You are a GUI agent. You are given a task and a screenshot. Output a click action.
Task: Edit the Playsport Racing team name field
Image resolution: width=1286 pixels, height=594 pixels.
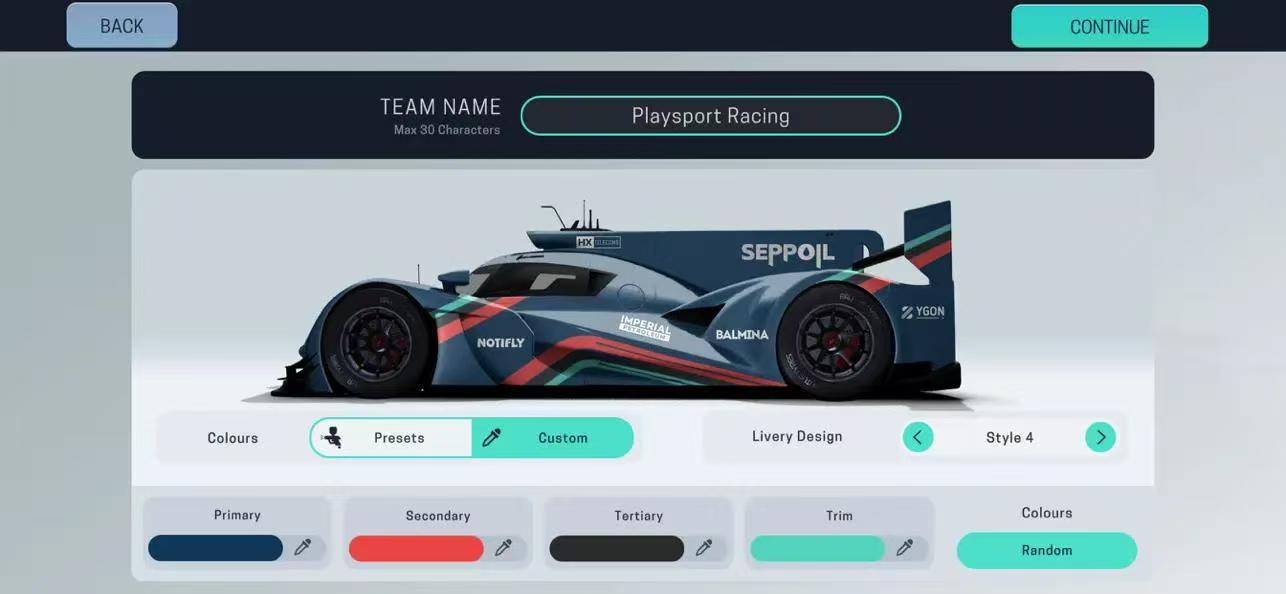[x=710, y=116]
